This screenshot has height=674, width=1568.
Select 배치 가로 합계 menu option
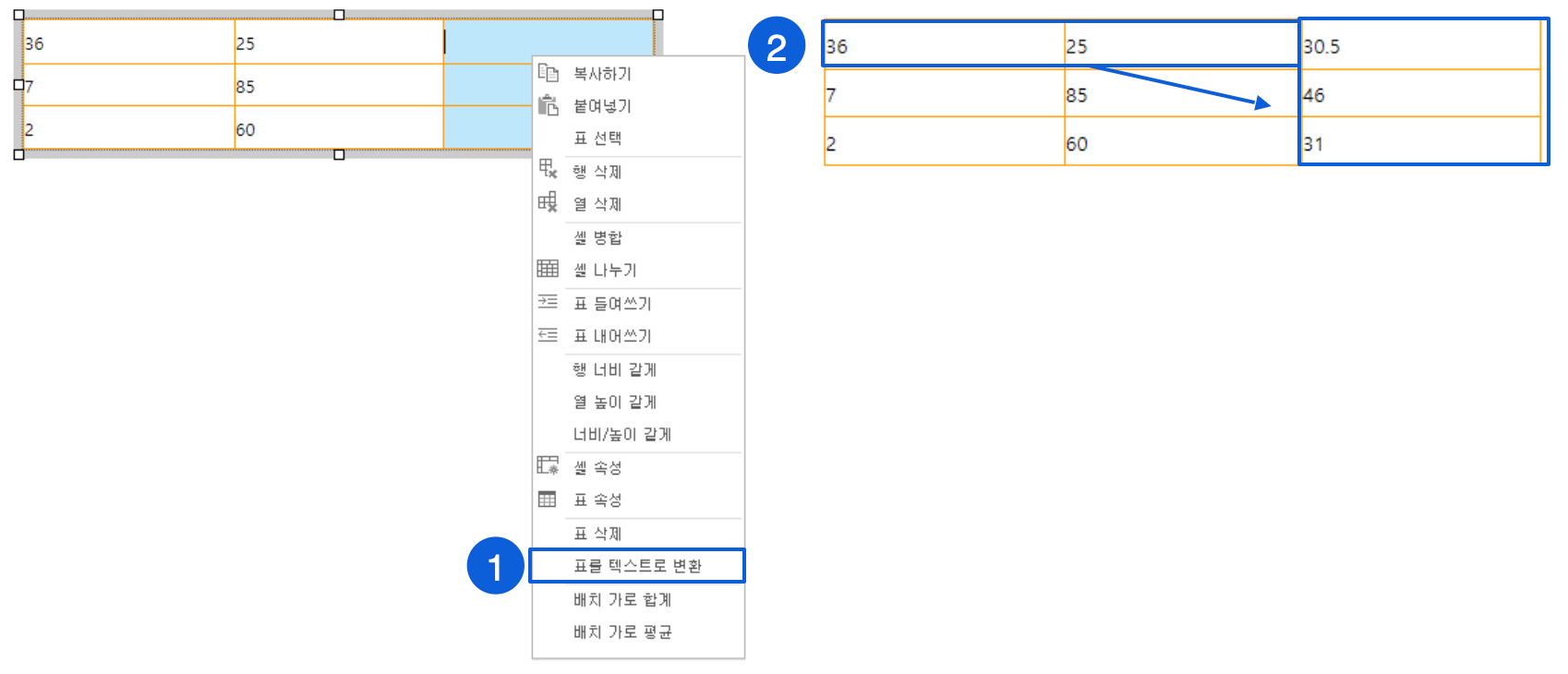pyautogui.click(x=621, y=599)
